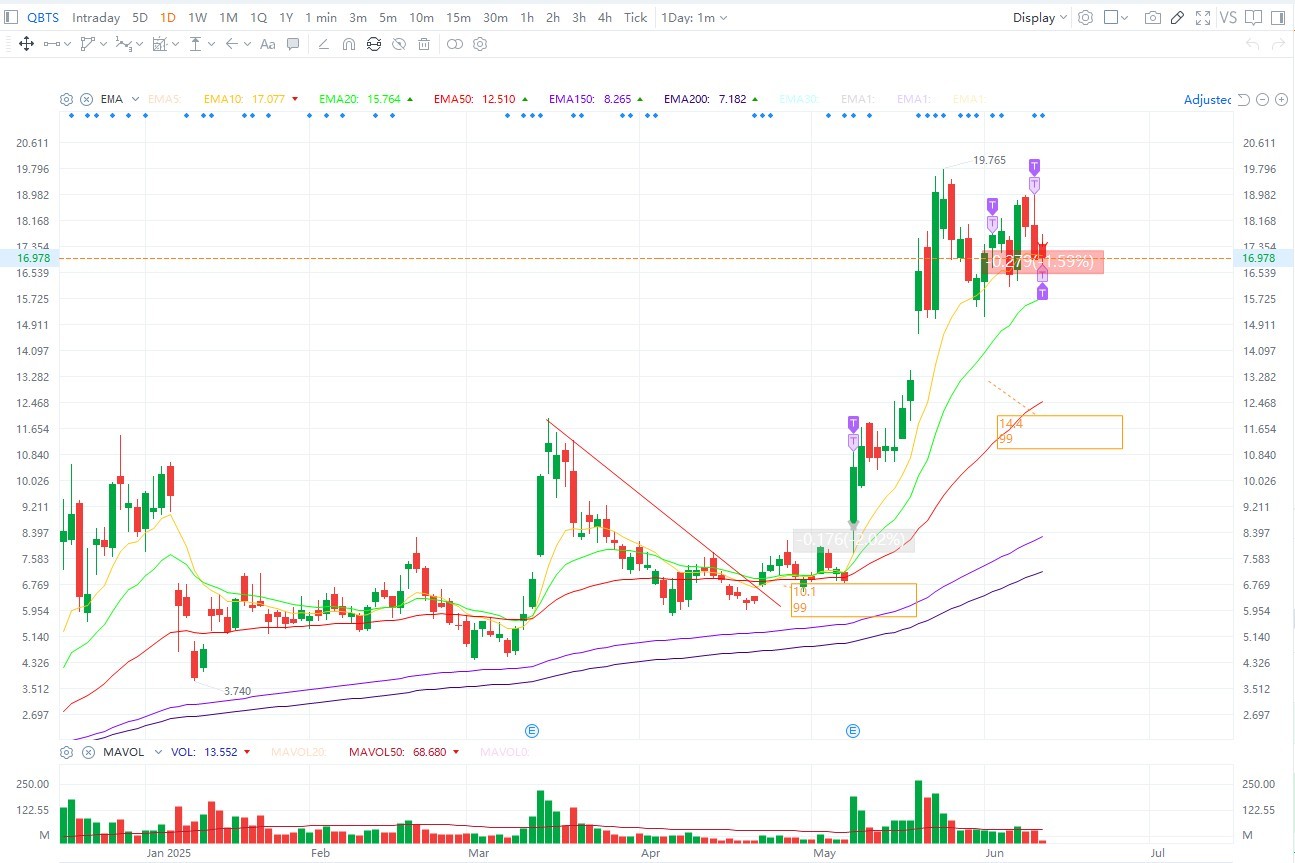Expand the MAVOL indicator dropdown
The width and height of the screenshot is (1295, 863).
click(x=158, y=752)
